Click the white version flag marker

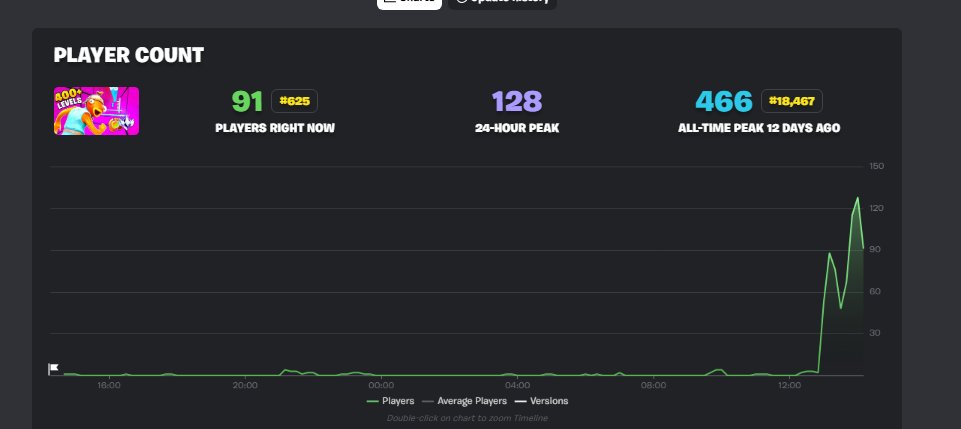(54, 368)
